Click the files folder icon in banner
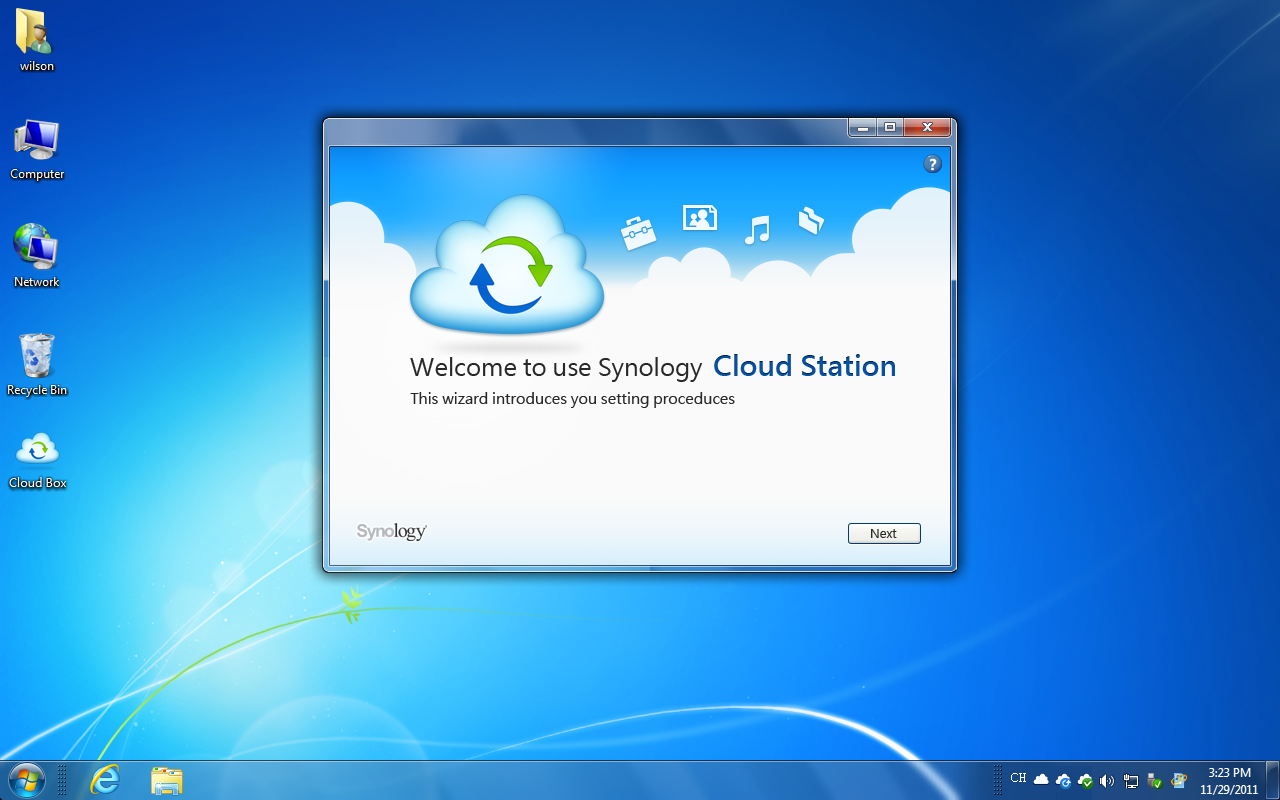 [811, 221]
